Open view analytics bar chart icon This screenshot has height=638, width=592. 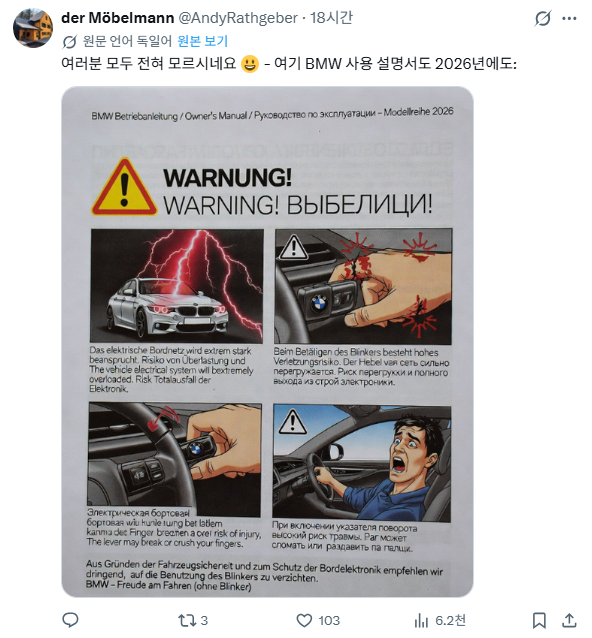[421, 621]
